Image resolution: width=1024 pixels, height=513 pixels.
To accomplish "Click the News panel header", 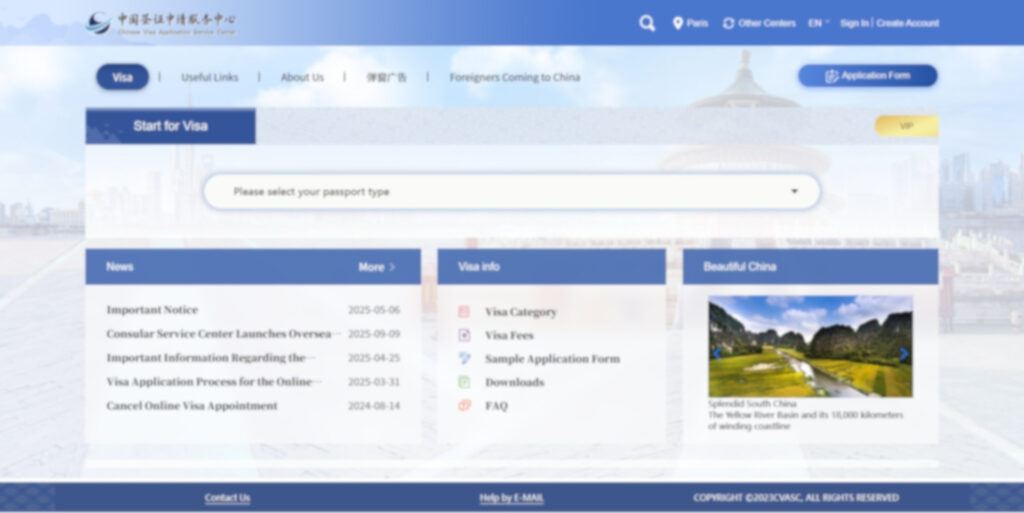I will pyautogui.click(x=253, y=266).
